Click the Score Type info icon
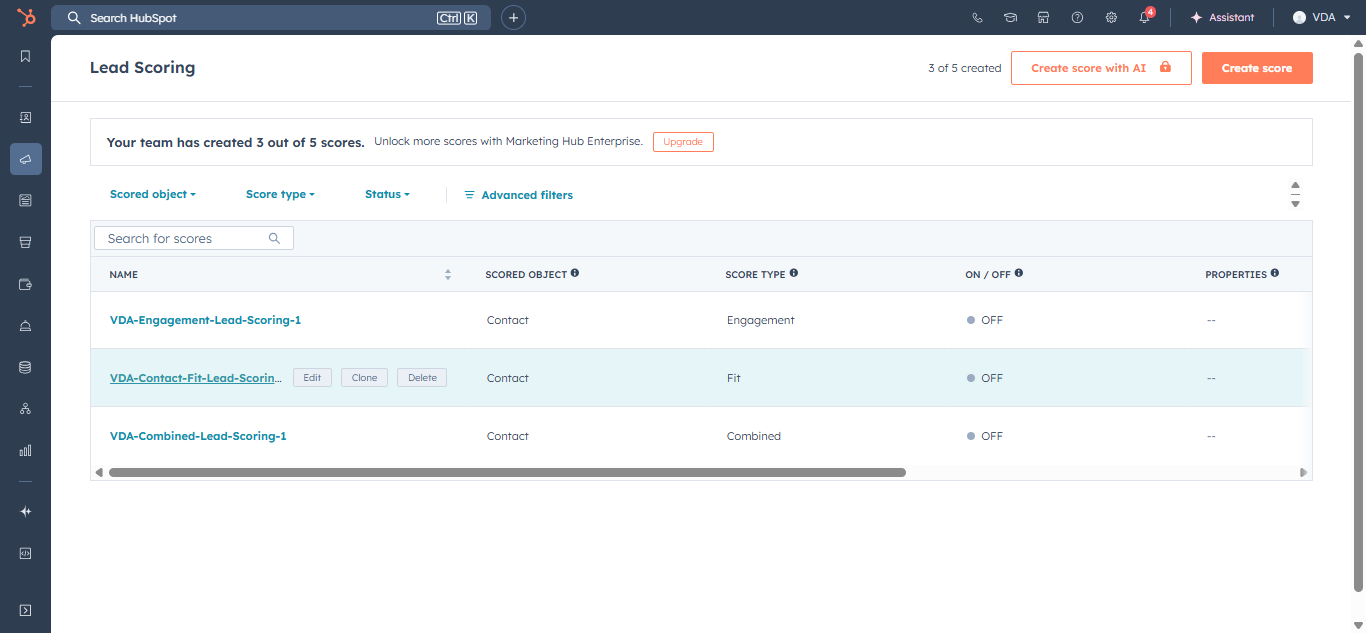The image size is (1366, 633). 794,273
